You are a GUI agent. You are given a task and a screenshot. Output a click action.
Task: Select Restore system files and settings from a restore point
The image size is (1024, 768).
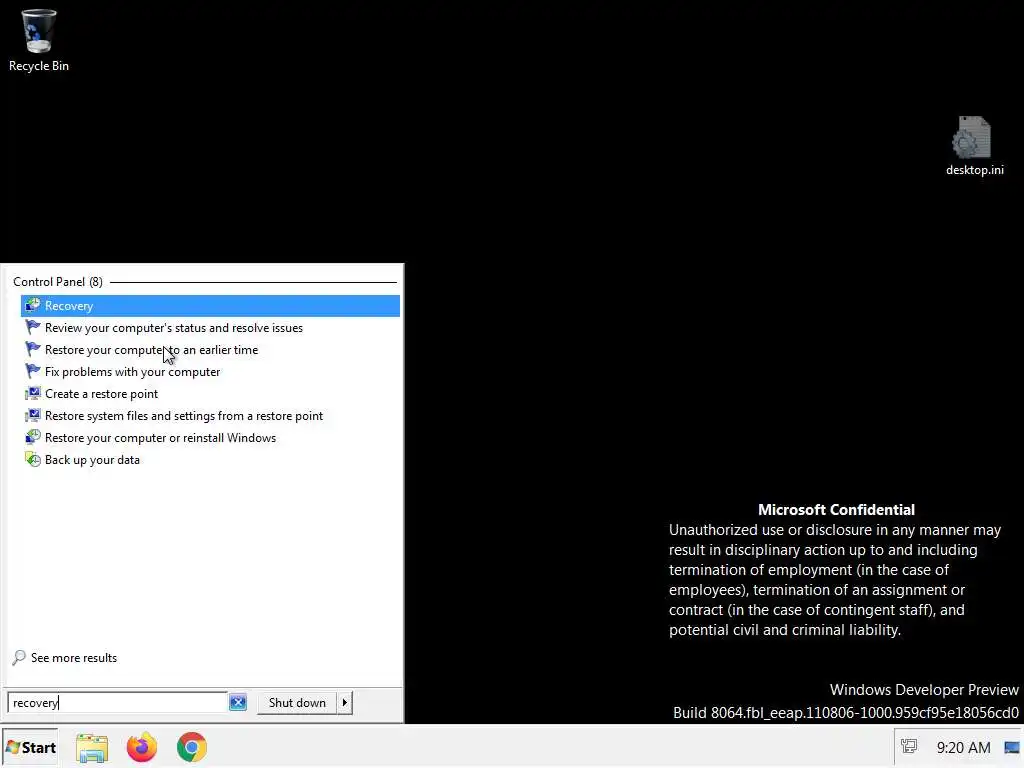210,416
